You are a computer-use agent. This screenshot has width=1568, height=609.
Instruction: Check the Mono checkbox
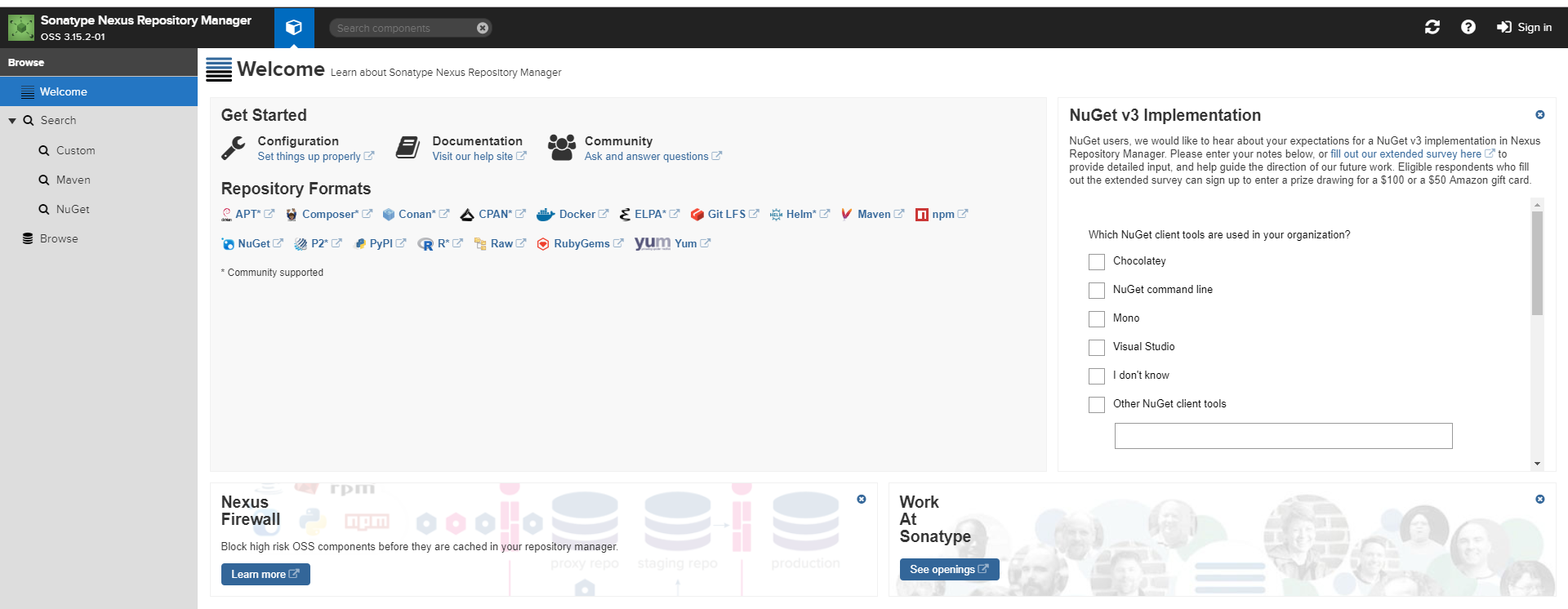click(1097, 319)
